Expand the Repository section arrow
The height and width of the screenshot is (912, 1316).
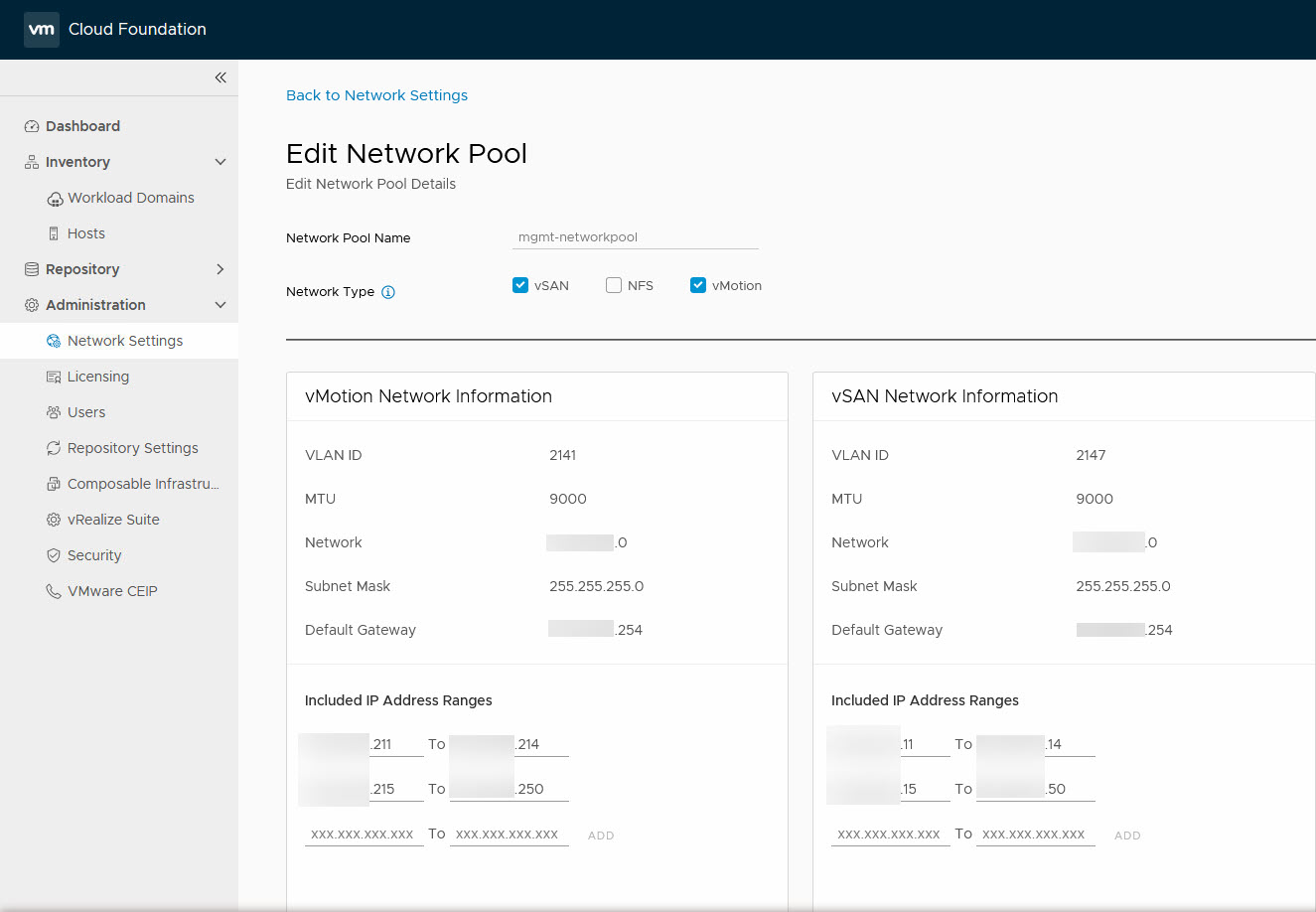220,269
